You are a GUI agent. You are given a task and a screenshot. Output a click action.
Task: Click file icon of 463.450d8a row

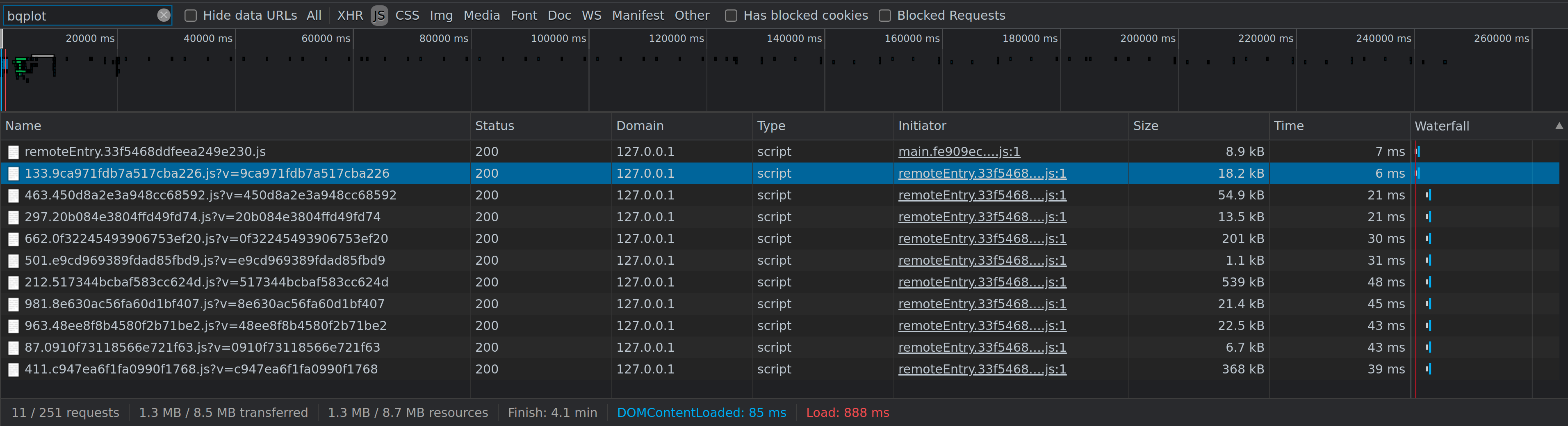(14, 196)
